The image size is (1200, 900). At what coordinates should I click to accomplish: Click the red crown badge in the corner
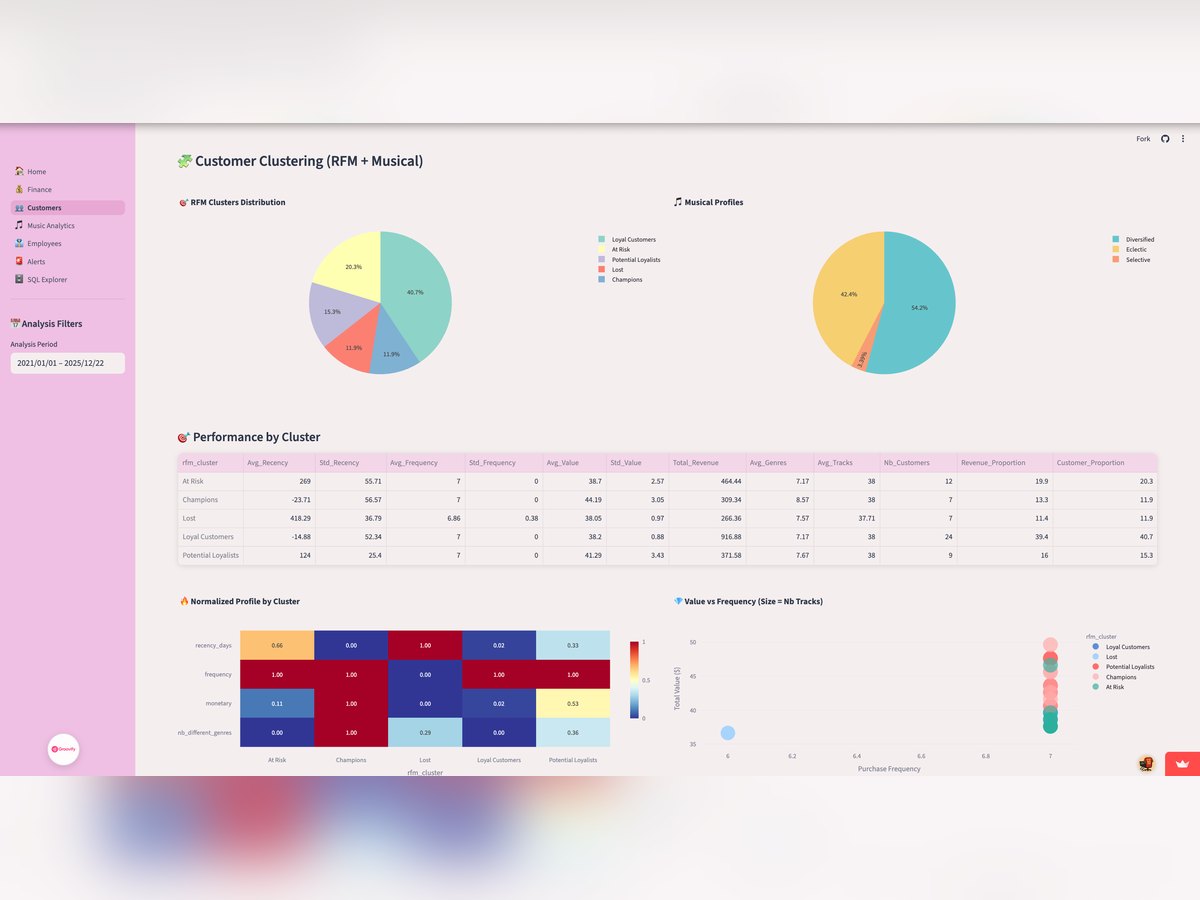pos(1181,763)
